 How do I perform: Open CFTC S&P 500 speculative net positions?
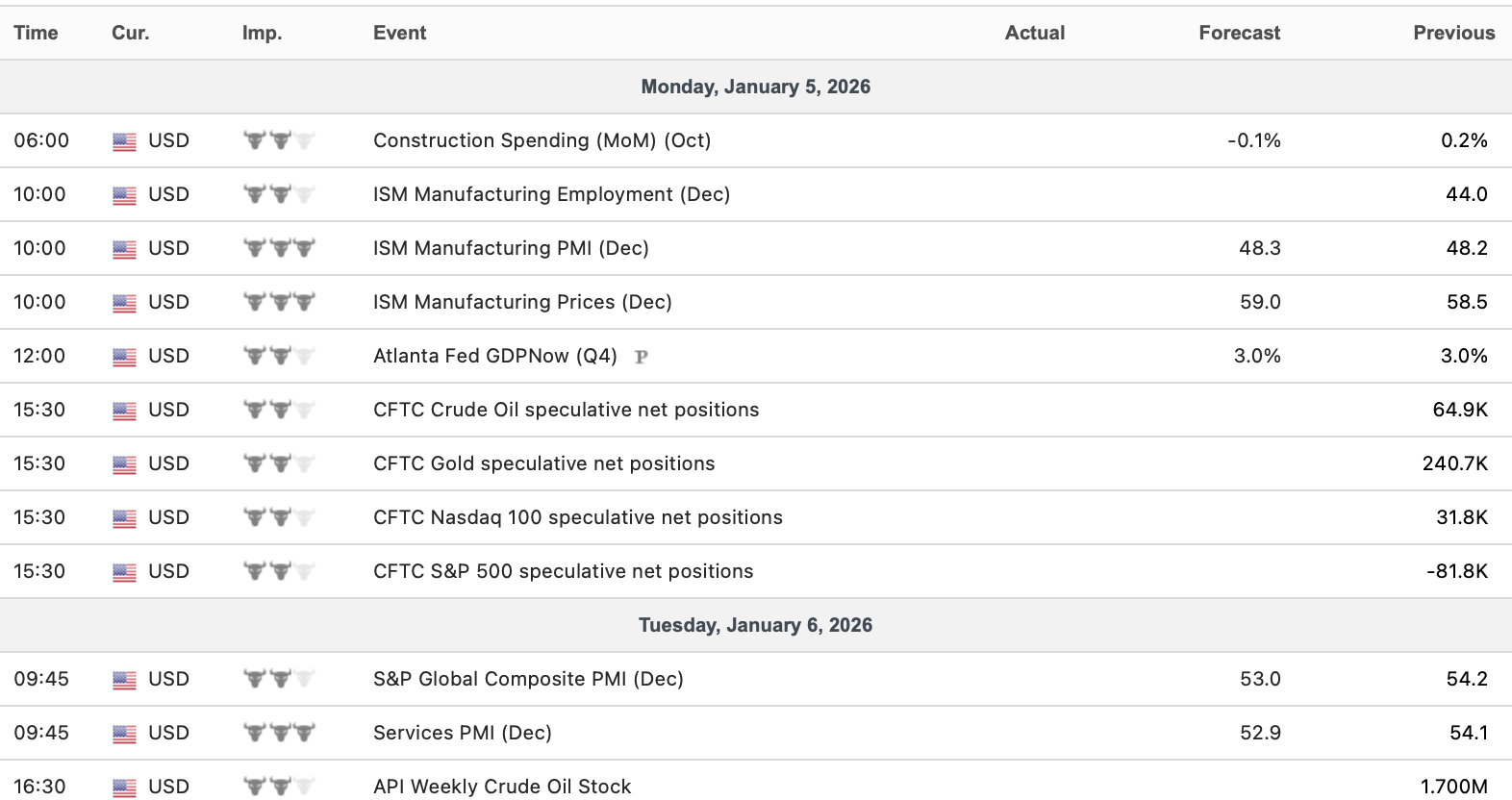pyautogui.click(x=563, y=571)
